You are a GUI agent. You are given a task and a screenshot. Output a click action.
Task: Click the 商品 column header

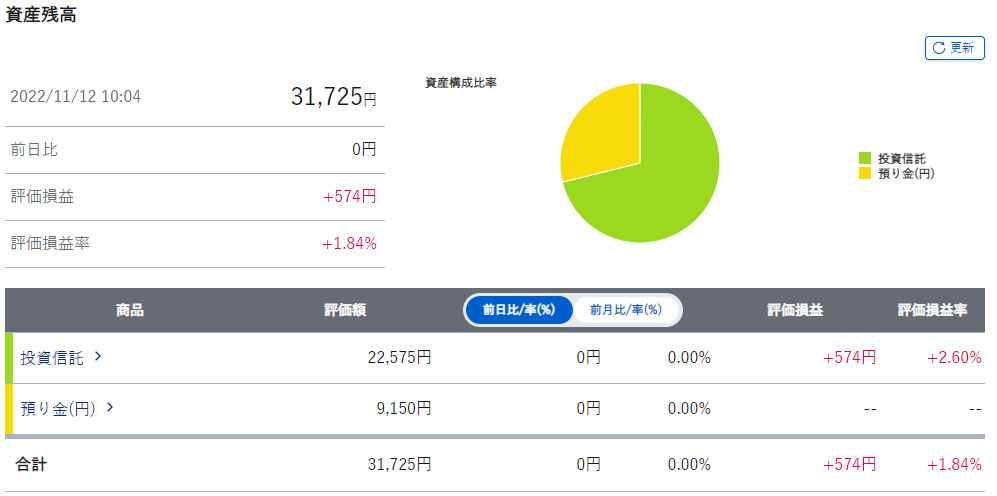click(x=130, y=310)
